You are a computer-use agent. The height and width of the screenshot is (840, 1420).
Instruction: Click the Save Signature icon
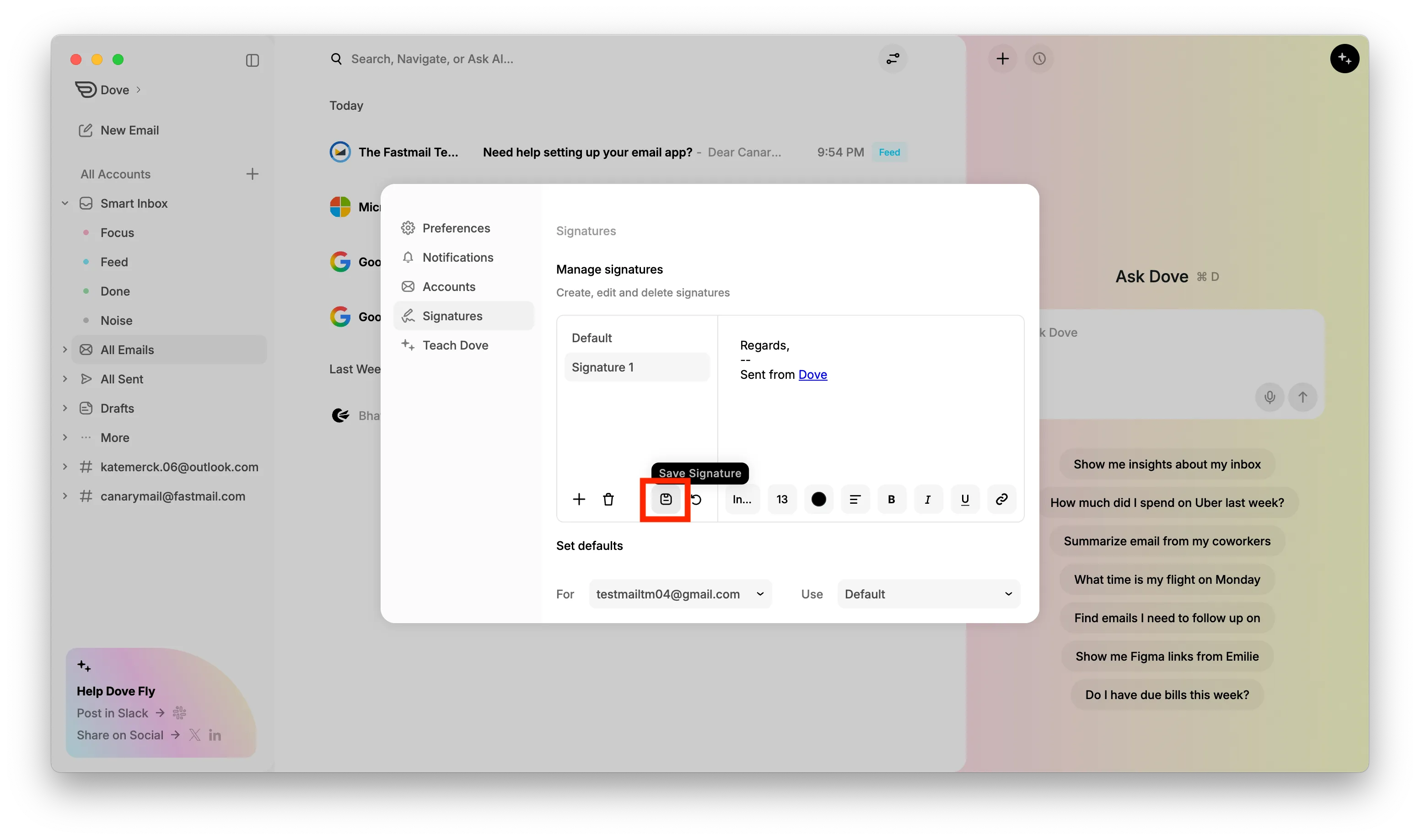coord(666,499)
